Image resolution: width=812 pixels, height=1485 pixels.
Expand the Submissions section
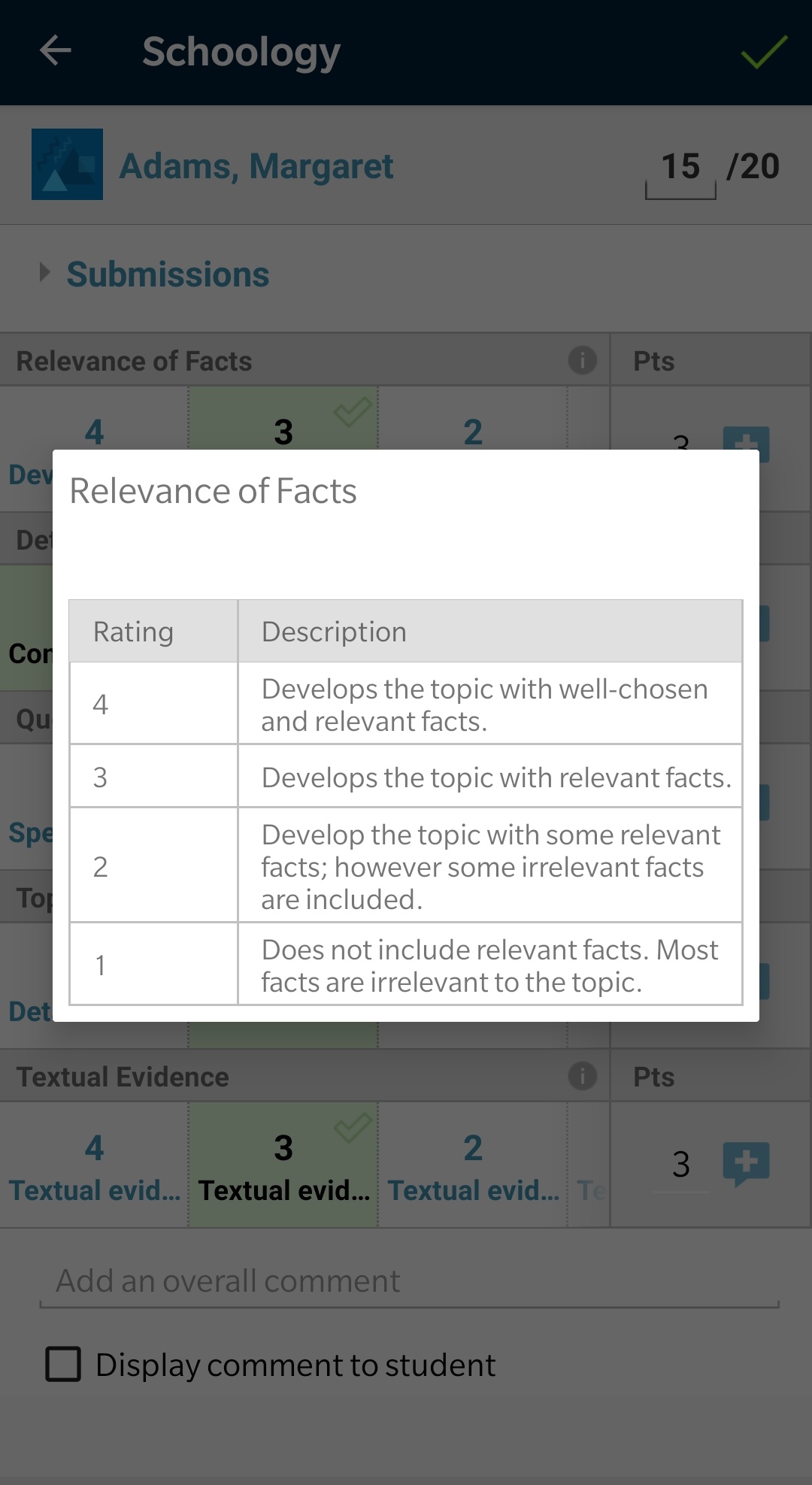45,273
